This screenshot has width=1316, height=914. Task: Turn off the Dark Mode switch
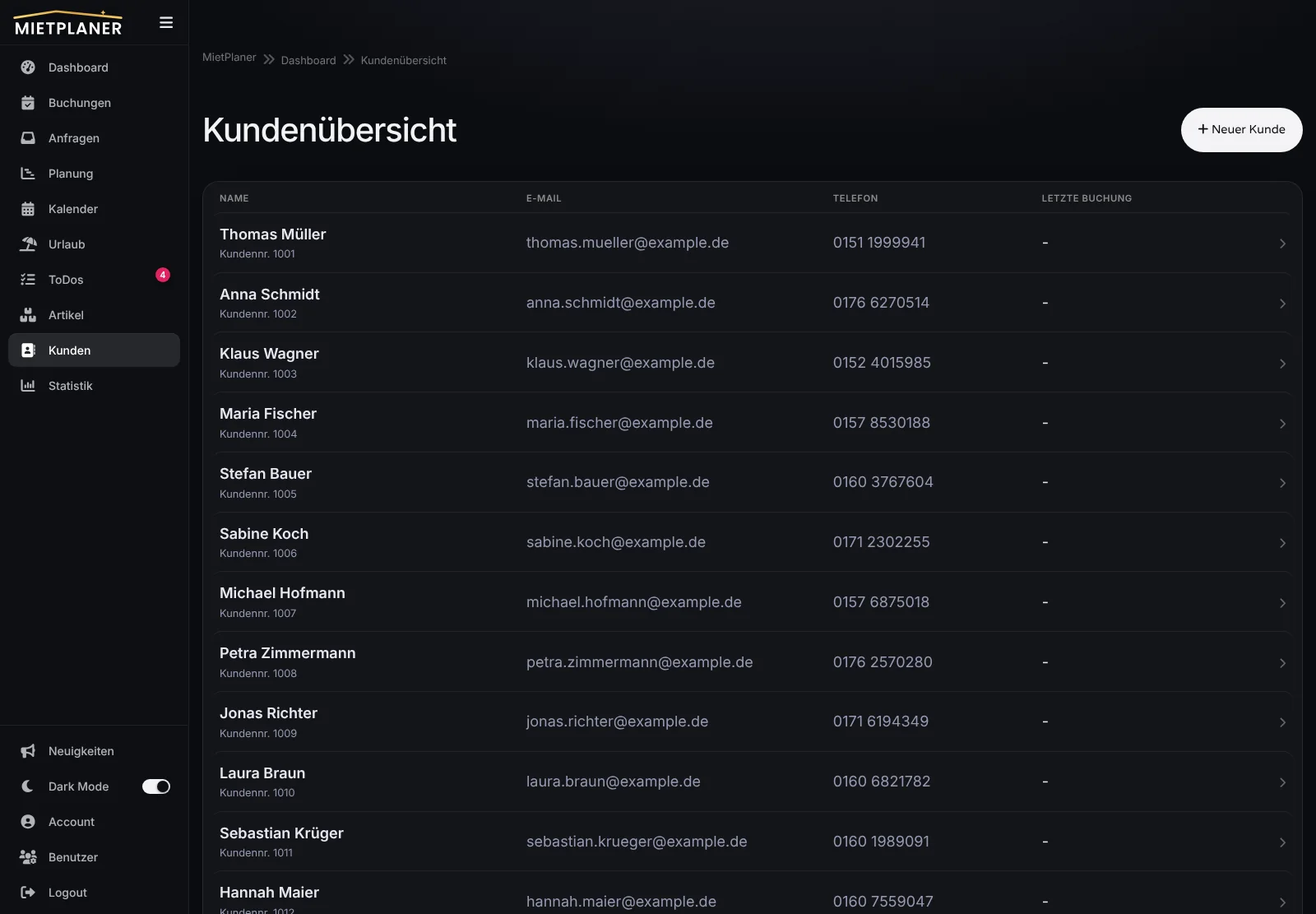[x=156, y=786]
